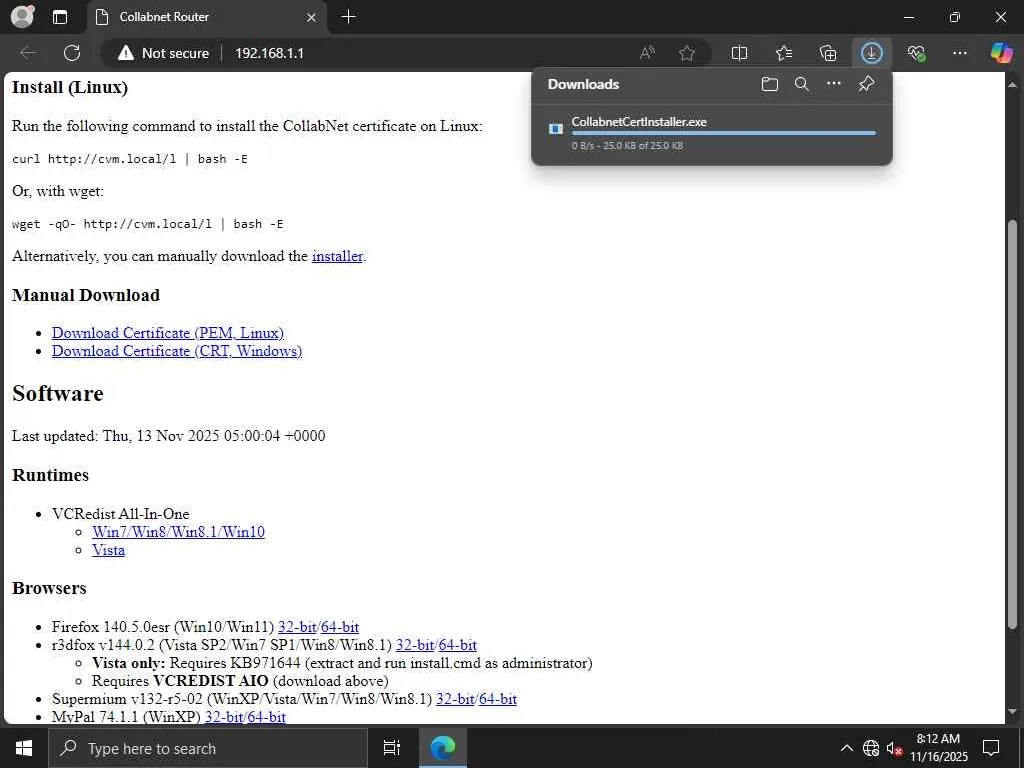Download r3dfox v144.0.2 64-bit
Image resolution: width=1024 pixels, height=768 pixels.
(x=457, y=645)
